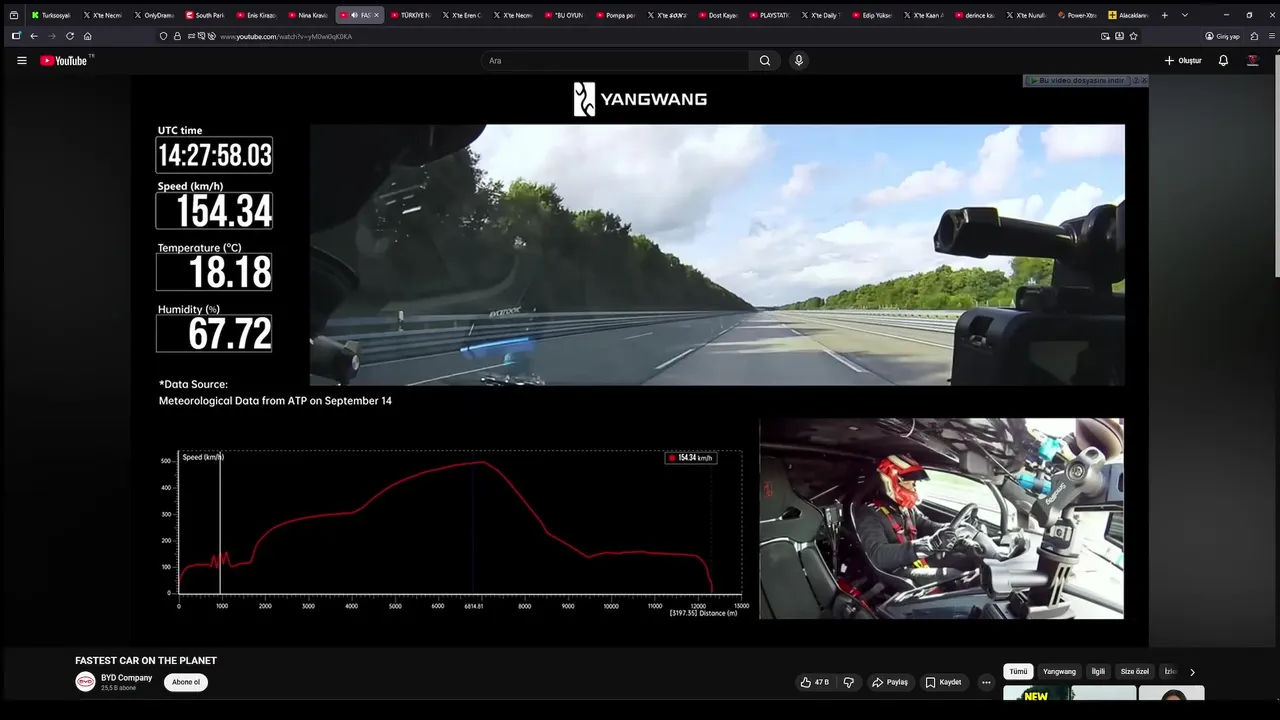1280x720 pixels.
Task: Open the browser application hamburger menu
Action: coord(1270,36)
